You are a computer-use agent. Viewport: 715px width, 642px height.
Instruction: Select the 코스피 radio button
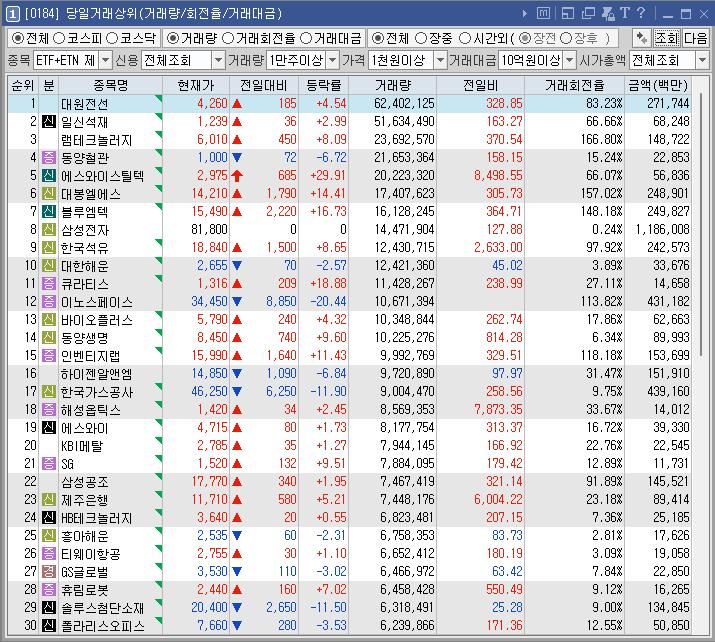tap(59, 38)
